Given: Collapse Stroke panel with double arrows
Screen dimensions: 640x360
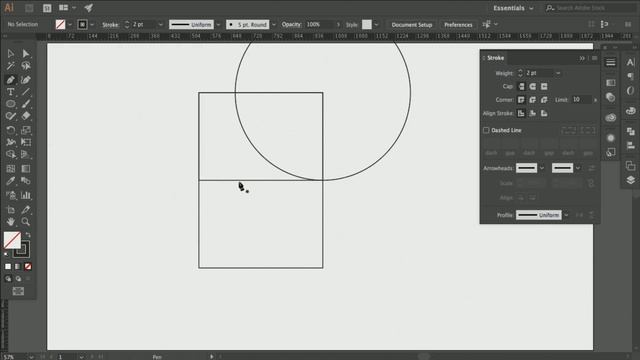Looking at the screenshot, I should (x=582, y=58).
